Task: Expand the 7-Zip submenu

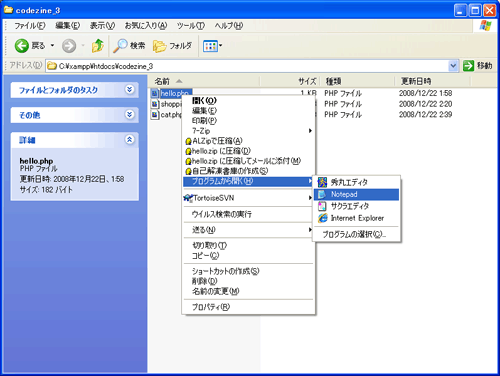Action: pos(249,131)
